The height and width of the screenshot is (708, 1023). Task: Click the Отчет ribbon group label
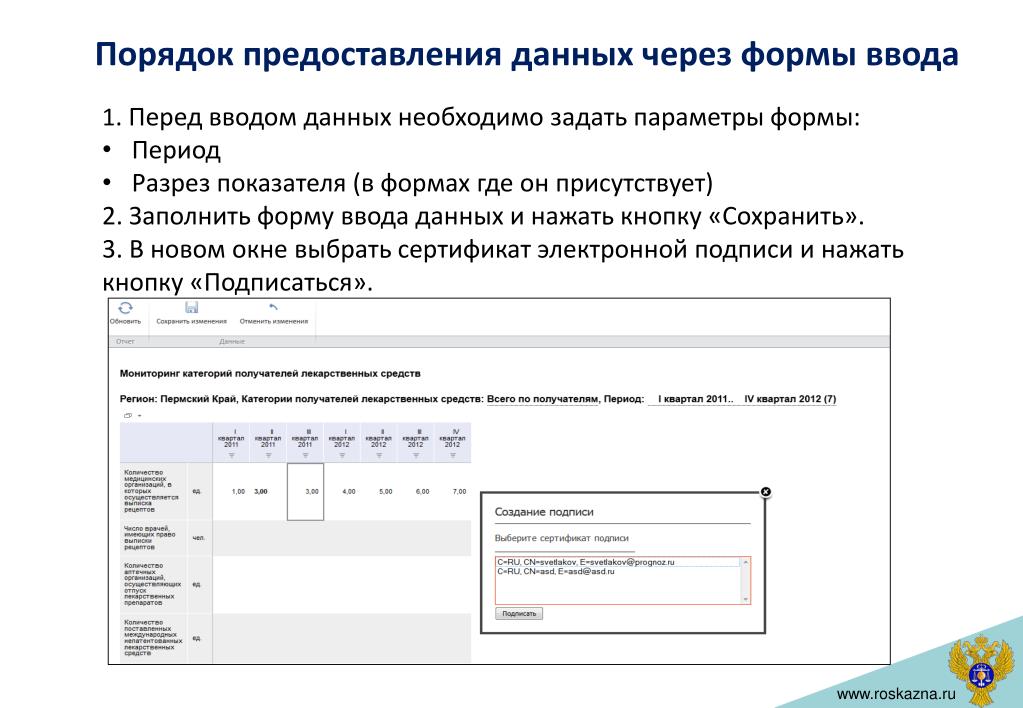[125, 341]
